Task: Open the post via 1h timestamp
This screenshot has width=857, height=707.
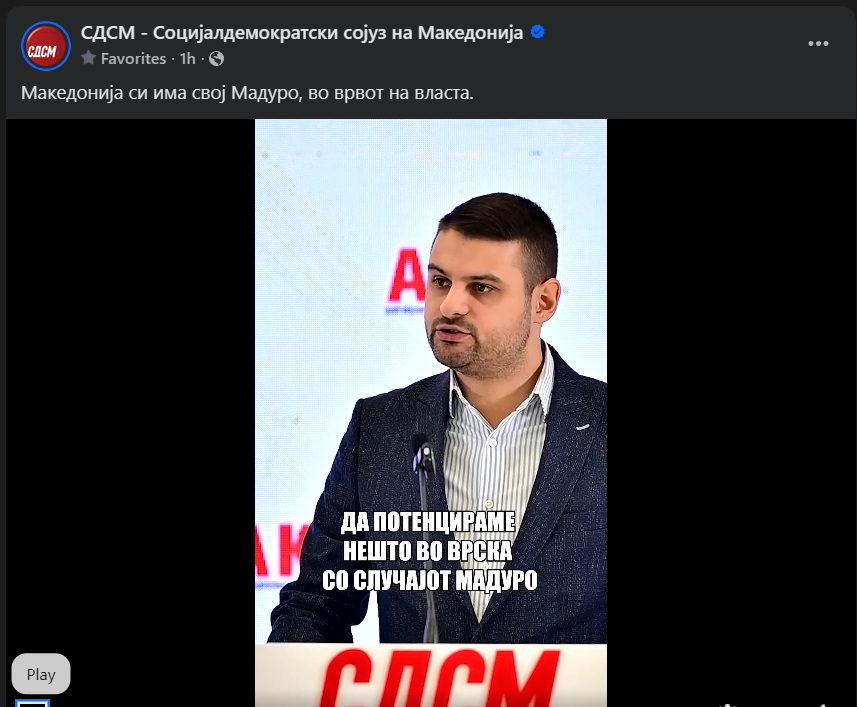Action: pos(187,58)
